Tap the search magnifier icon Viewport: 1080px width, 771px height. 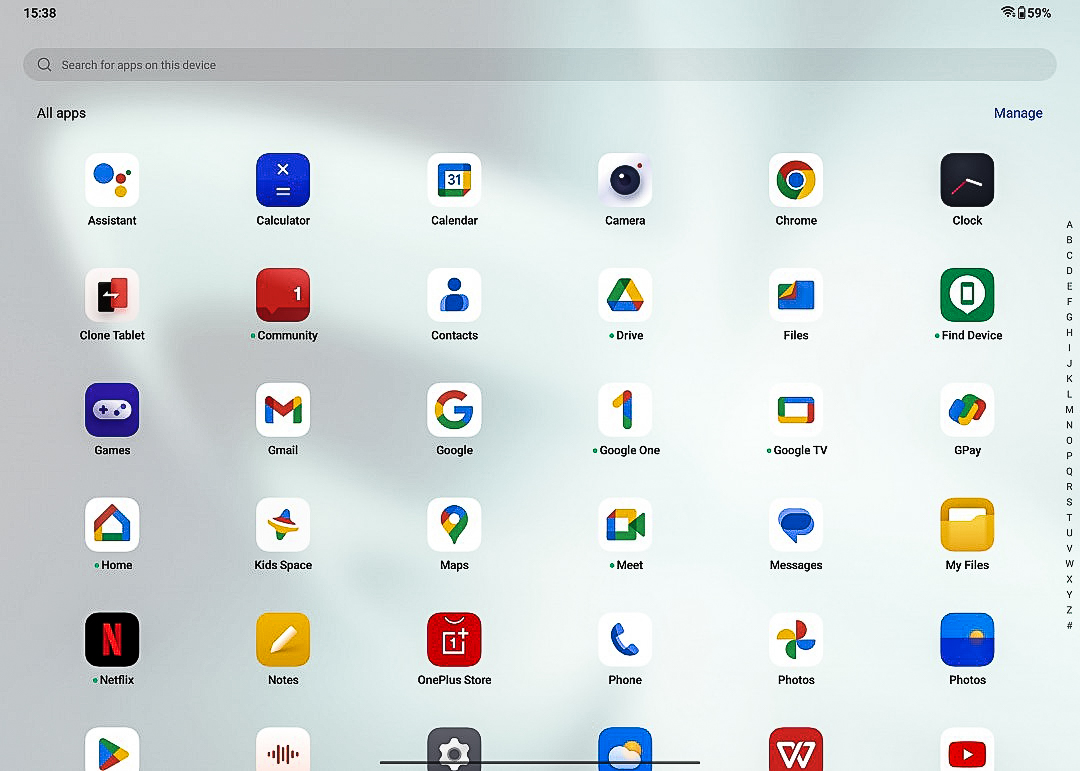(44, 65)
